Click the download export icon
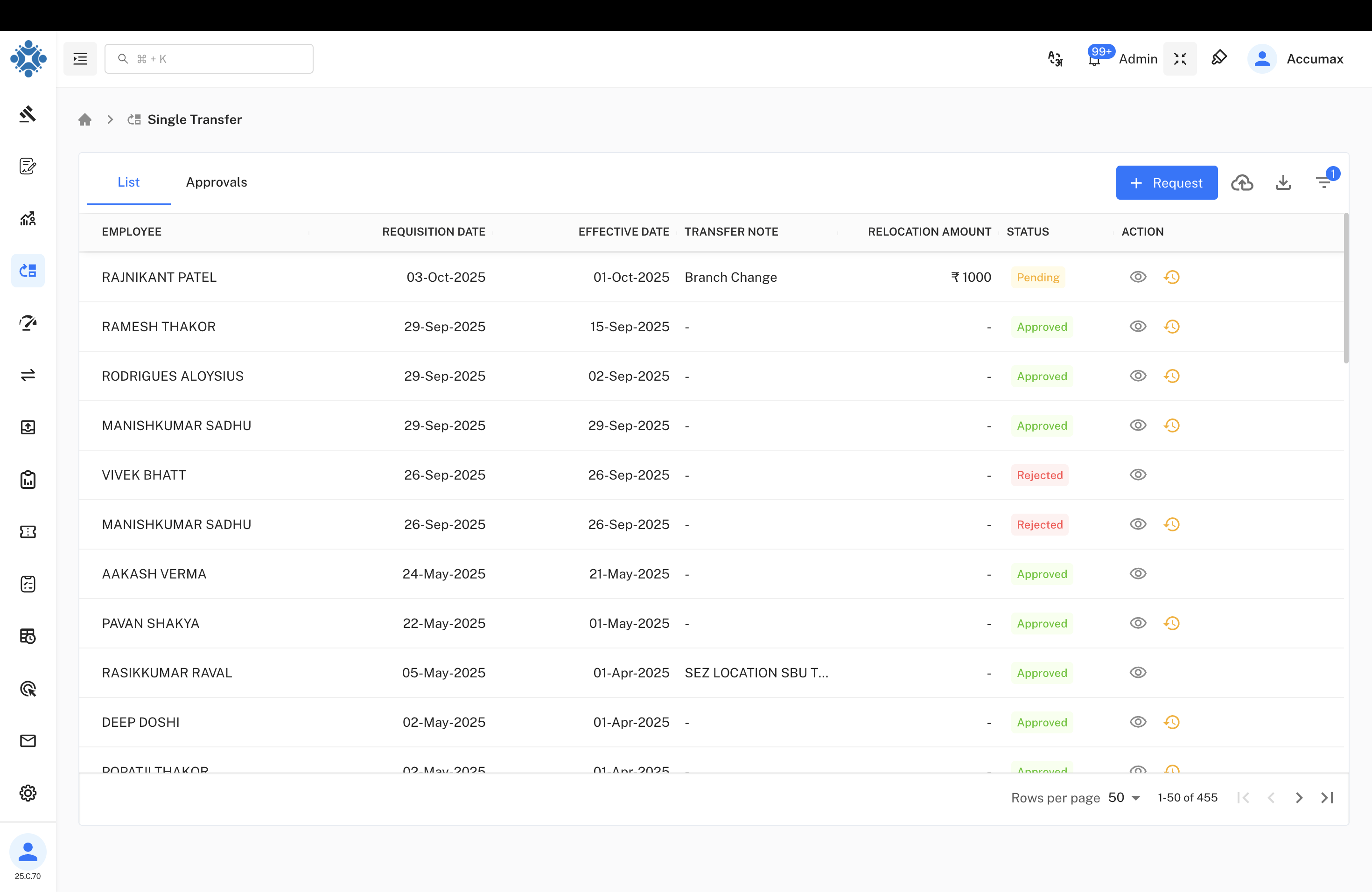The width and height of the screenshot is (1372, 892). tap(1283, 183)
